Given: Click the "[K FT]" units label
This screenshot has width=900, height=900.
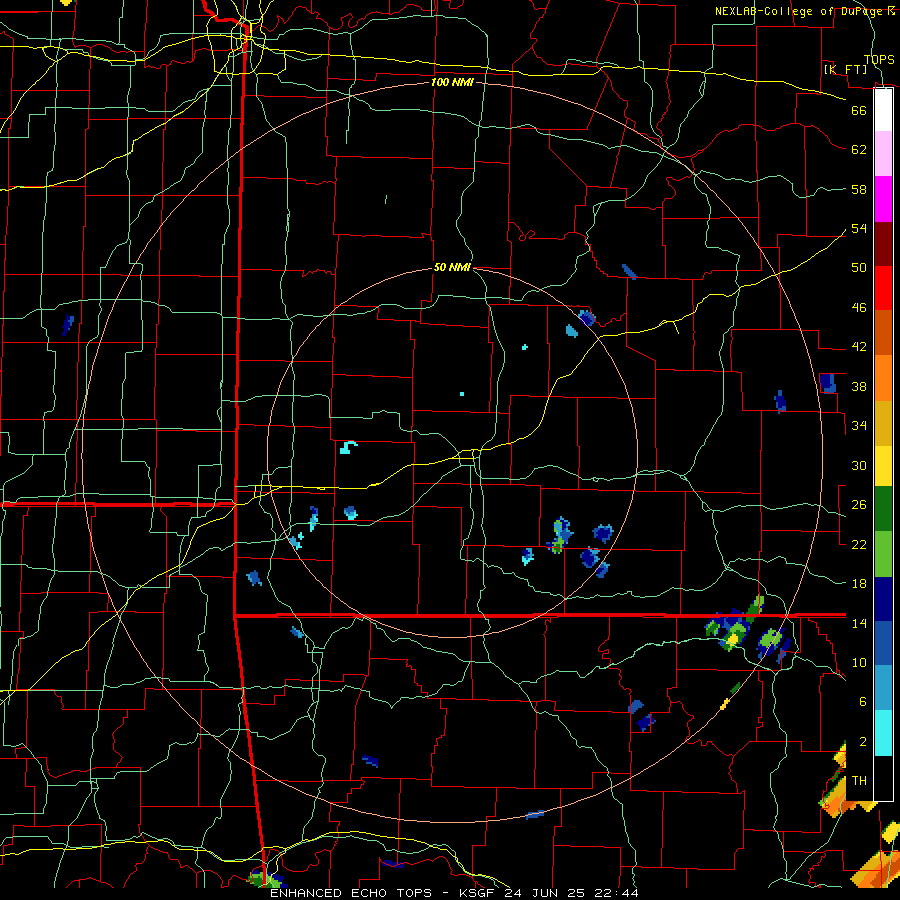Looking at the screenshot, I should [x=845, y=69].
